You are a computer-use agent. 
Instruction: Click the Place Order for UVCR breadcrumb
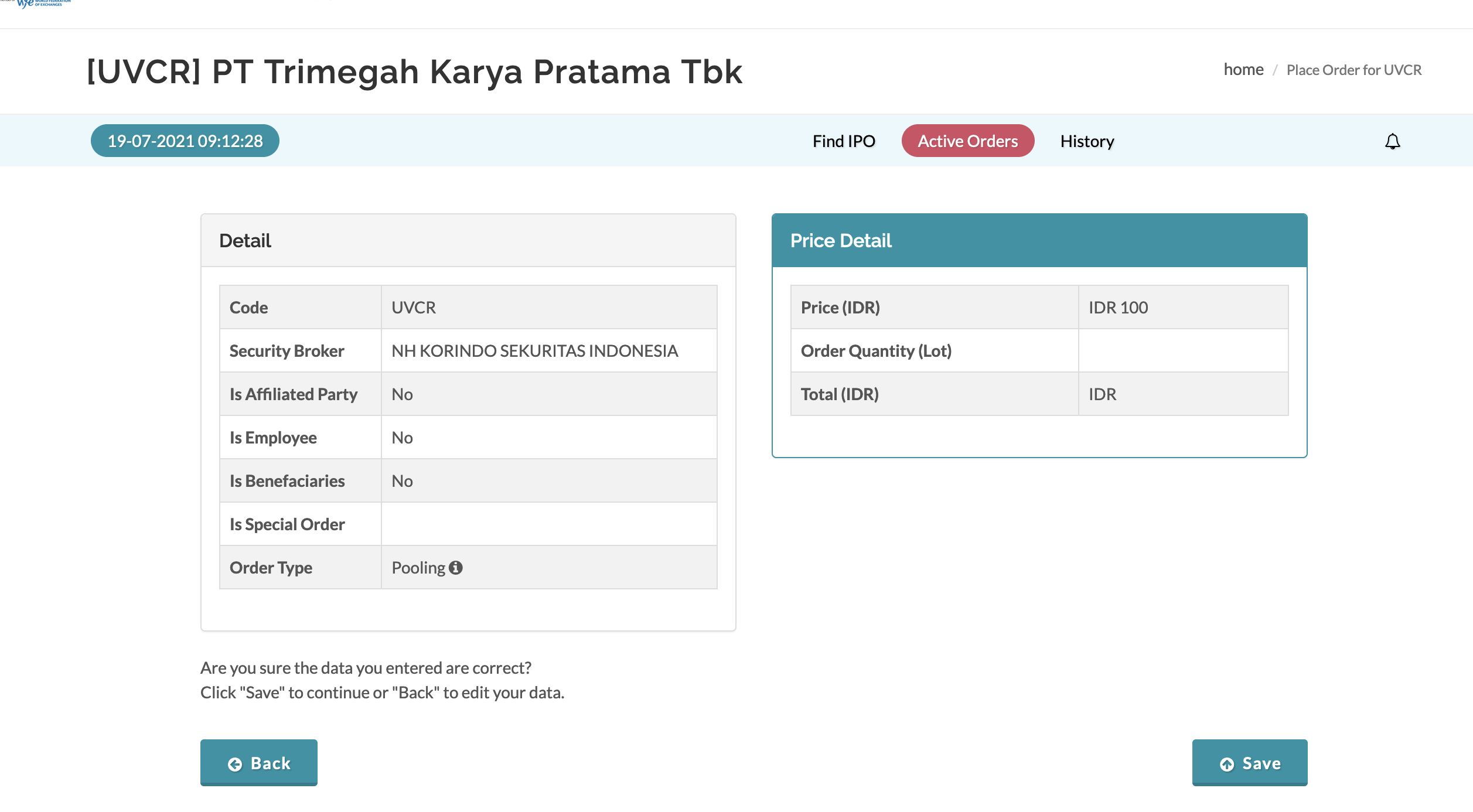1353,70
